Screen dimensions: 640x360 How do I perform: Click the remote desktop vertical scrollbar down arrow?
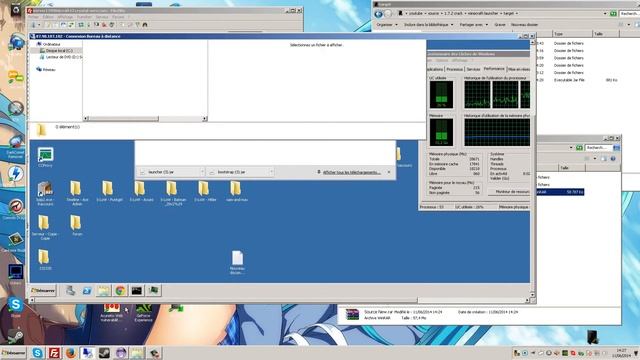[533, 294]
